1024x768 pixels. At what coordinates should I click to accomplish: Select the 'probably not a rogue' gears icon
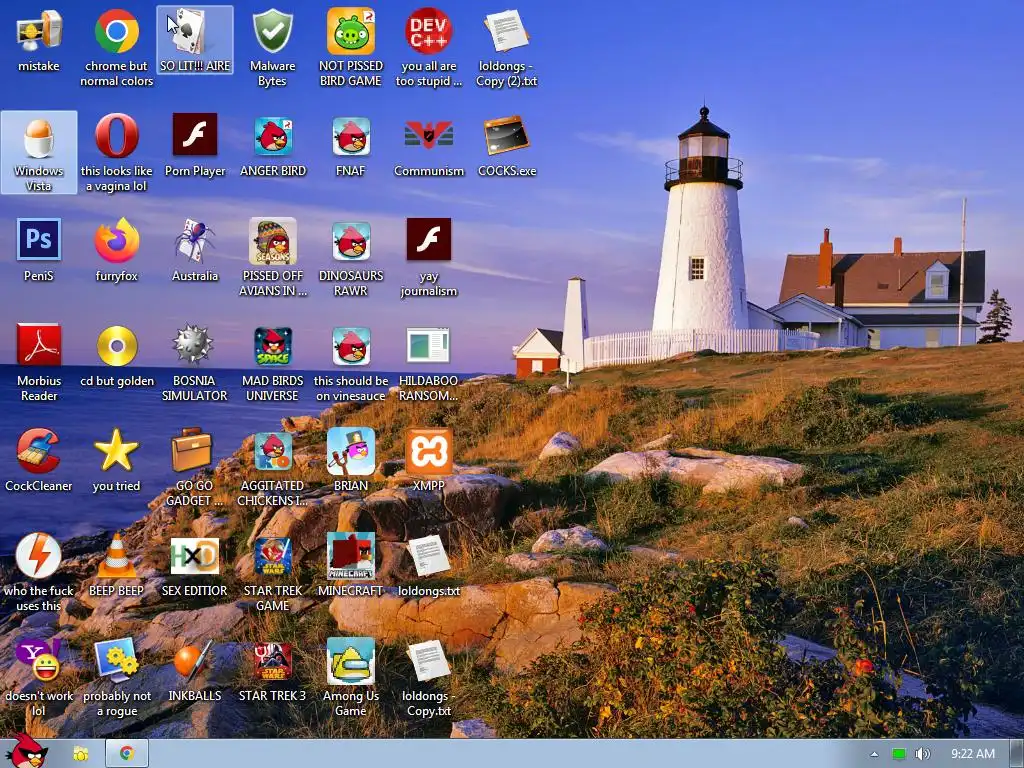click(x=116, y=678)
